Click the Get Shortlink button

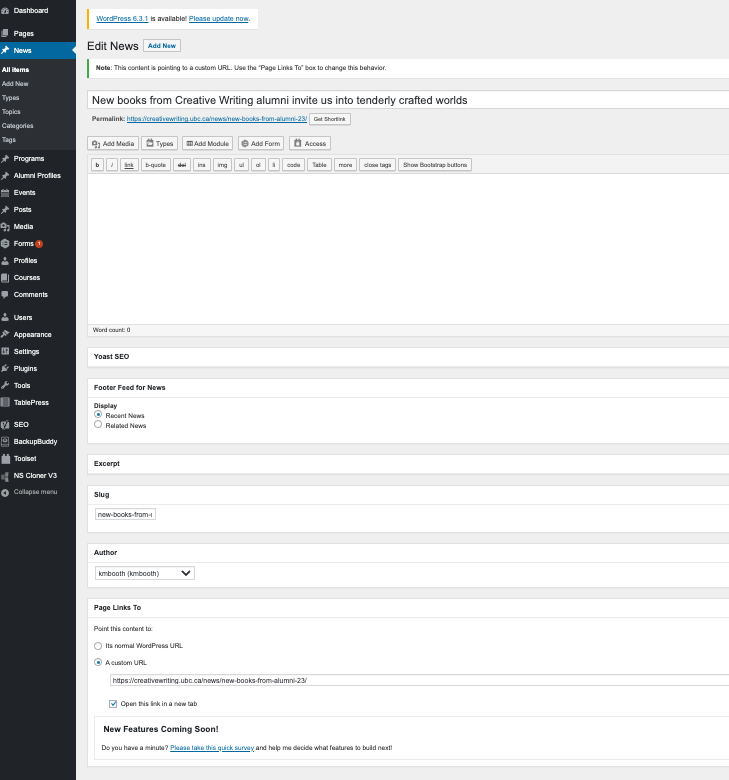(329, 119)
